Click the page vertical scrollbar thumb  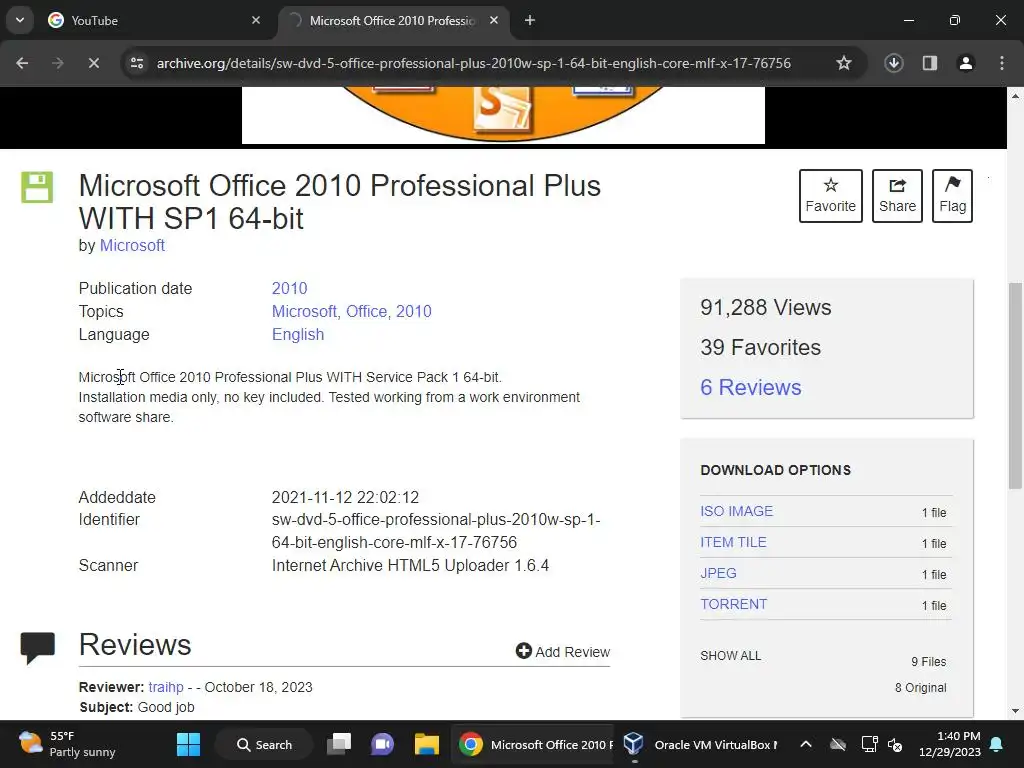click(x=1015, y=385)
